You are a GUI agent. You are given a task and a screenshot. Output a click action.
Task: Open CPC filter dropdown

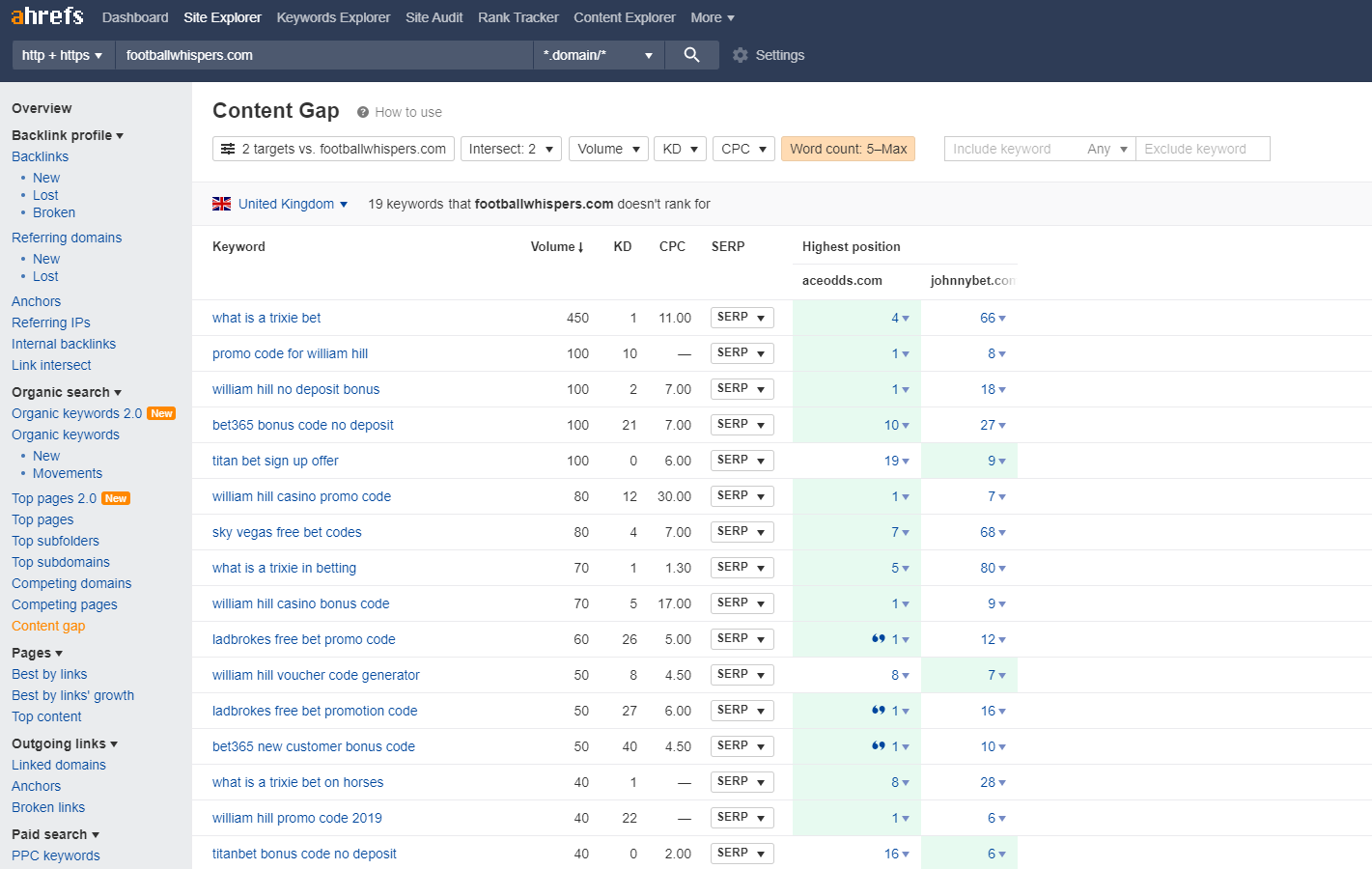pos(743,149)
